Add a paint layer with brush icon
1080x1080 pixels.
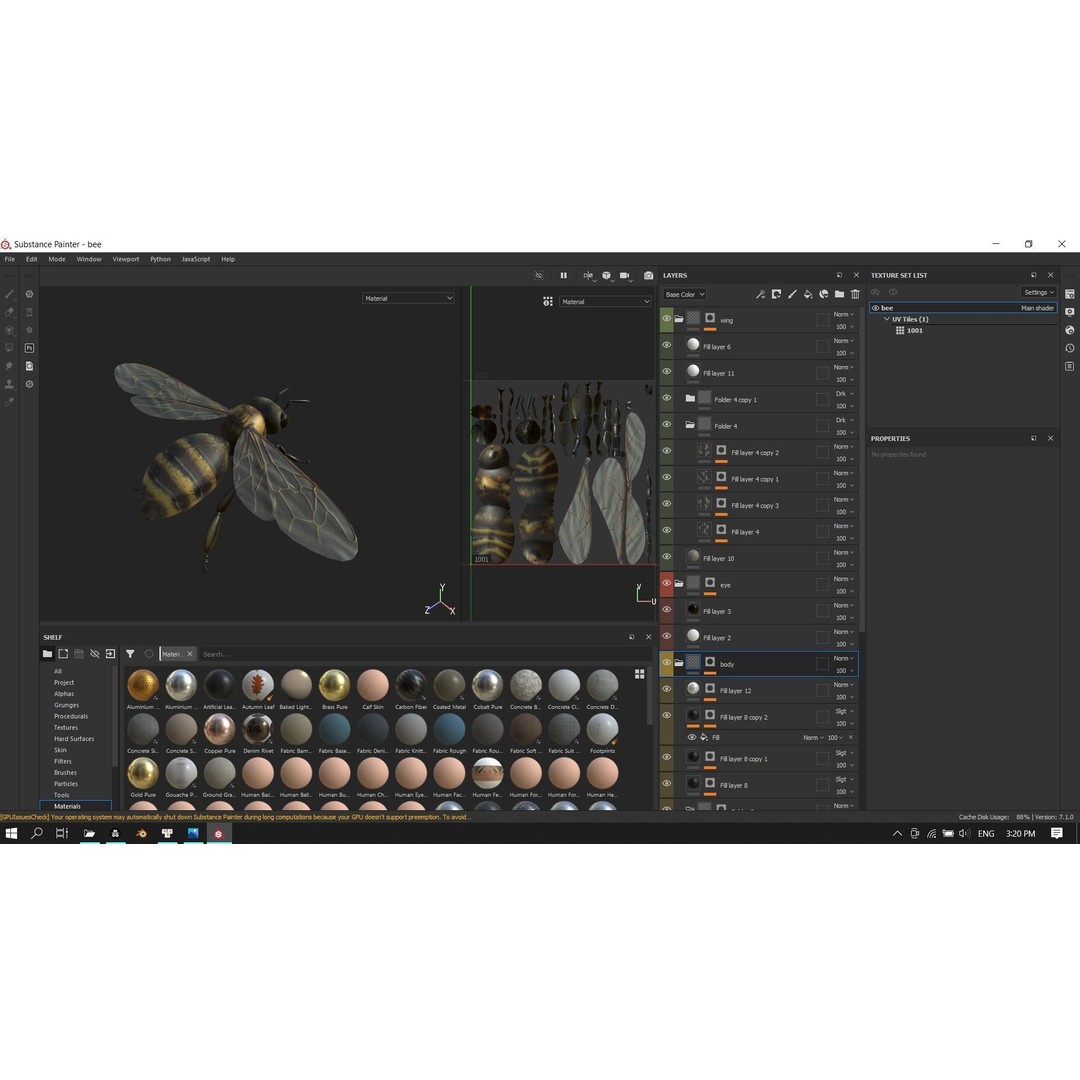tap(792, 294)
